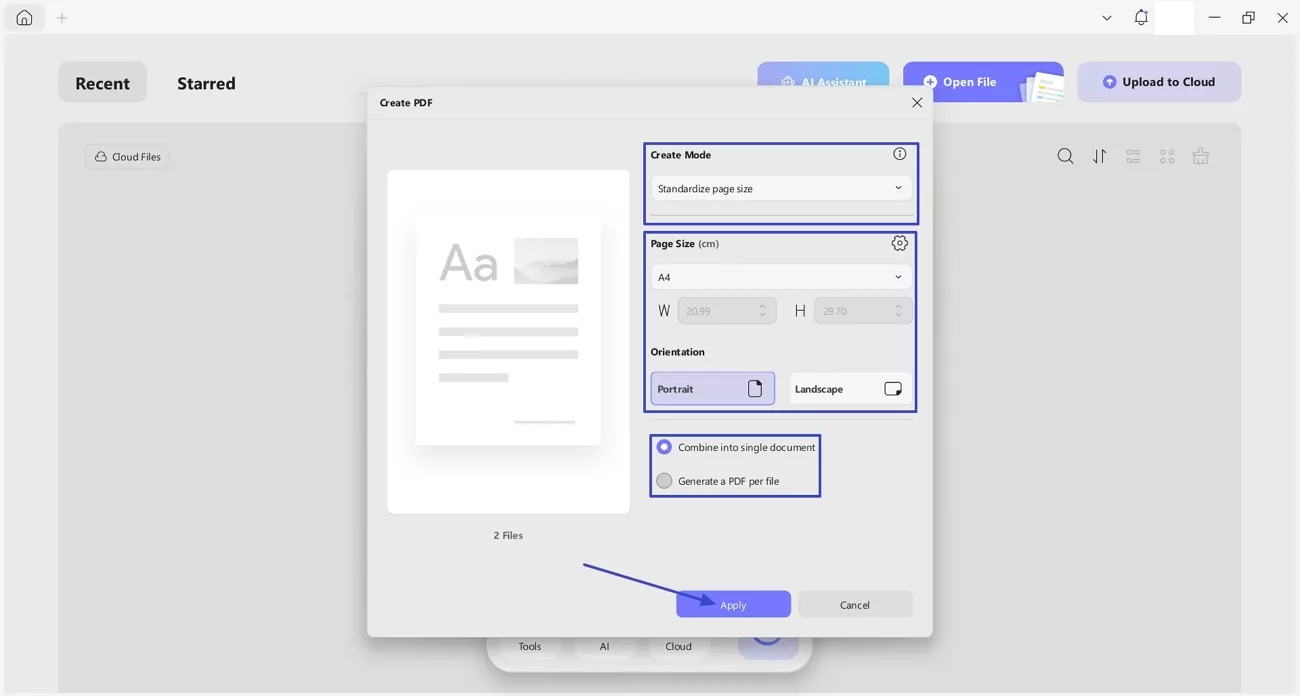Viewport: 1300px width, 696px height.
Task: Cancel the Create PDF dialog
Action: coord(855,604)
